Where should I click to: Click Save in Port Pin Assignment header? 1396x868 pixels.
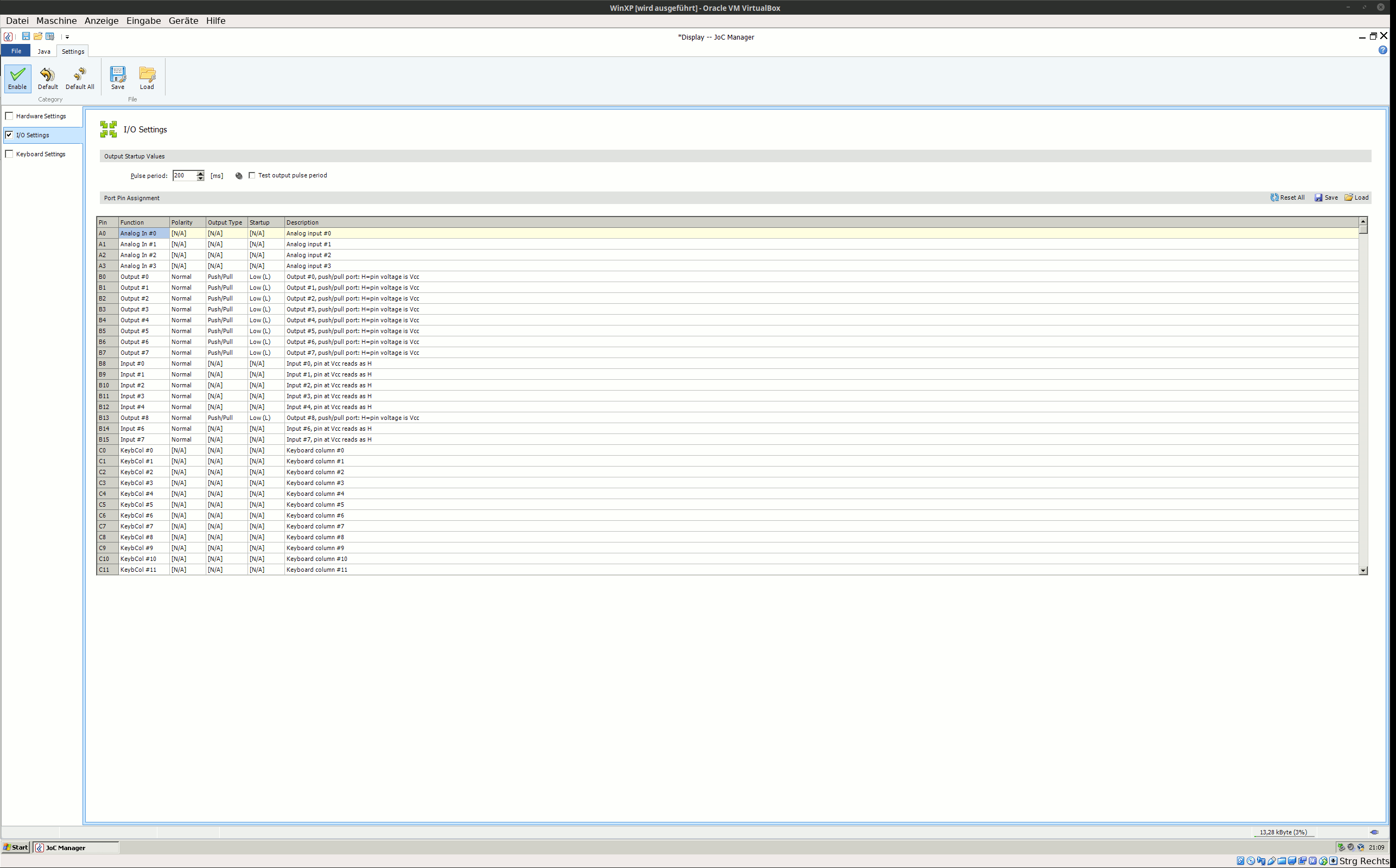click(x=1327, y=197)
